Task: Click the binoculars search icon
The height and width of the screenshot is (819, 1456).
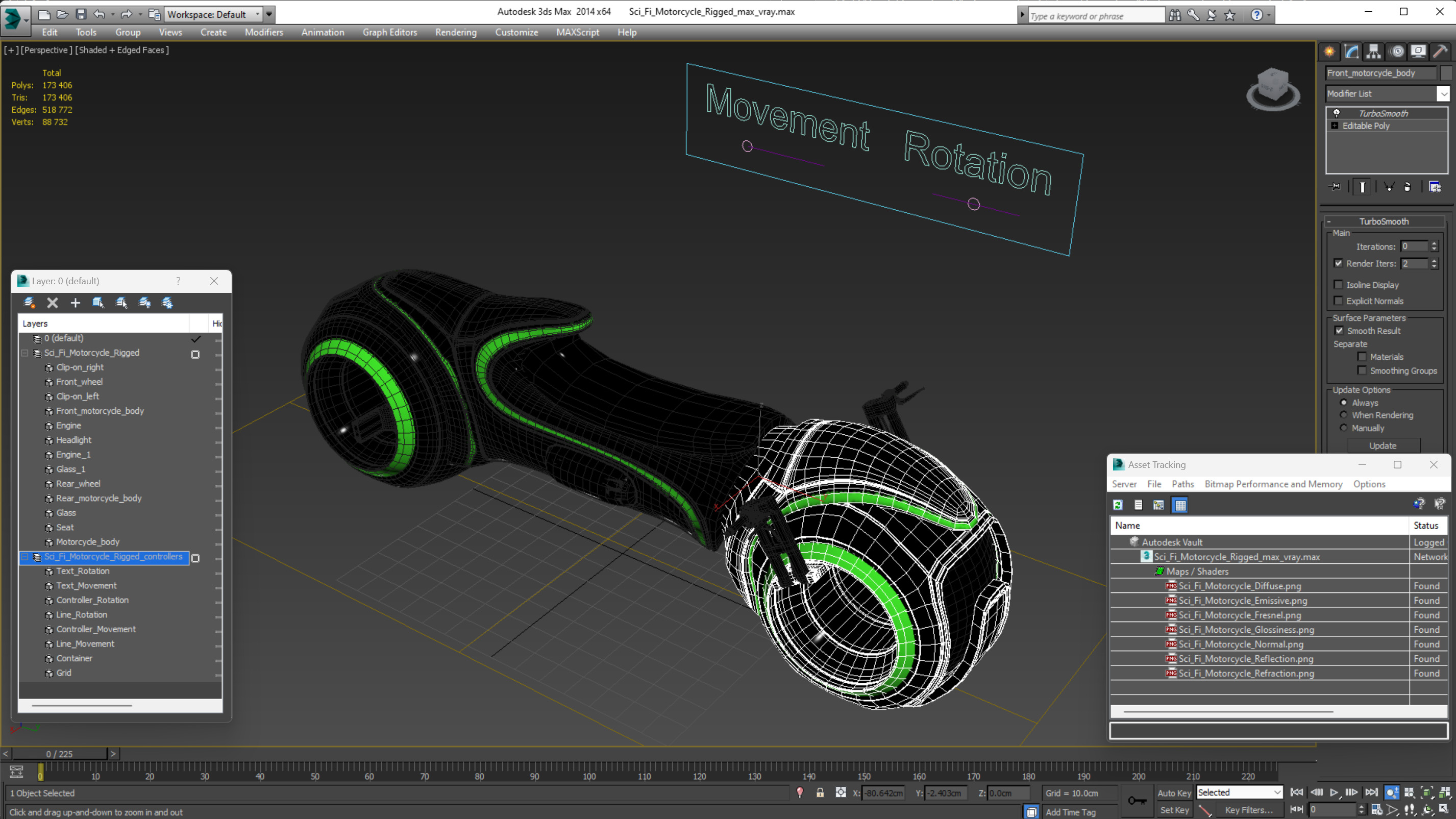Action: [x=1174, y=15]
